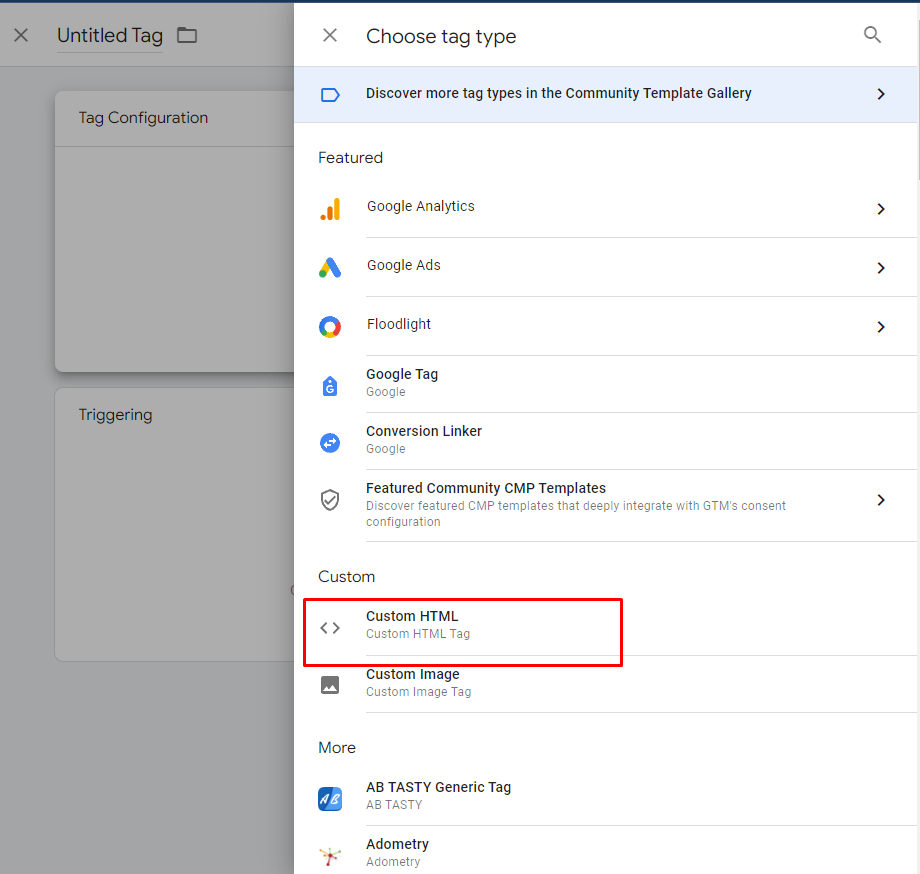Screen dimensions: 920x874
Task: Open Discover more tag types in Community Template Gallery
Action: click(605, 94)
